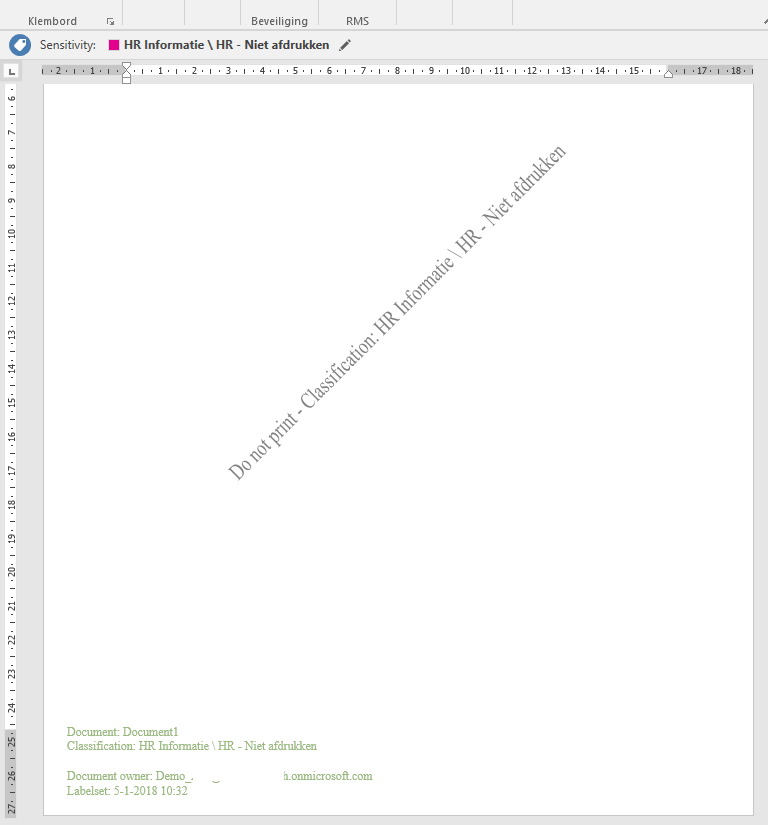Screen dimensions: 768x825
Task: Click the RMS group label
Action: point(357,21)
